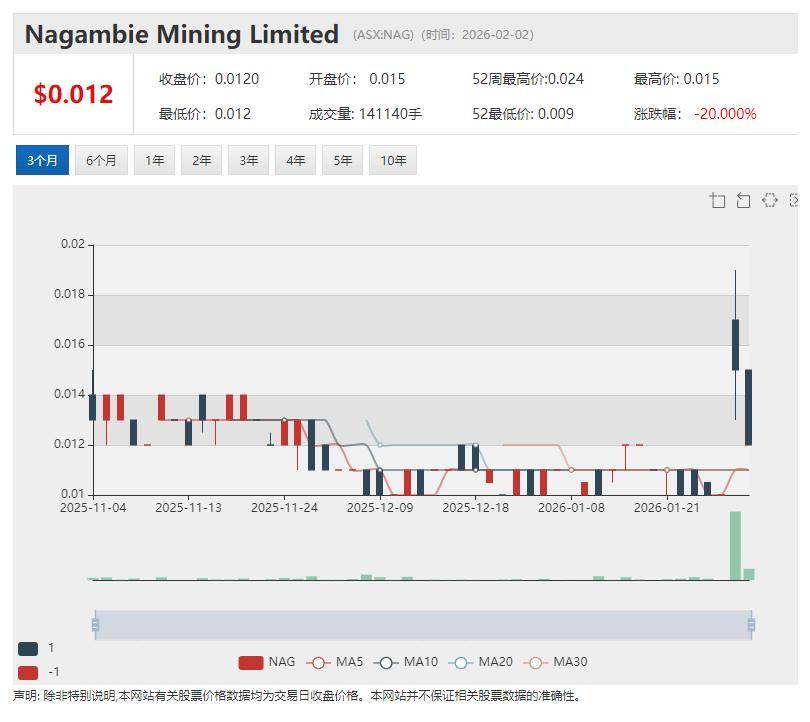Toggle the MA5 line in legend
810x722 pixels.
[334, 662]
